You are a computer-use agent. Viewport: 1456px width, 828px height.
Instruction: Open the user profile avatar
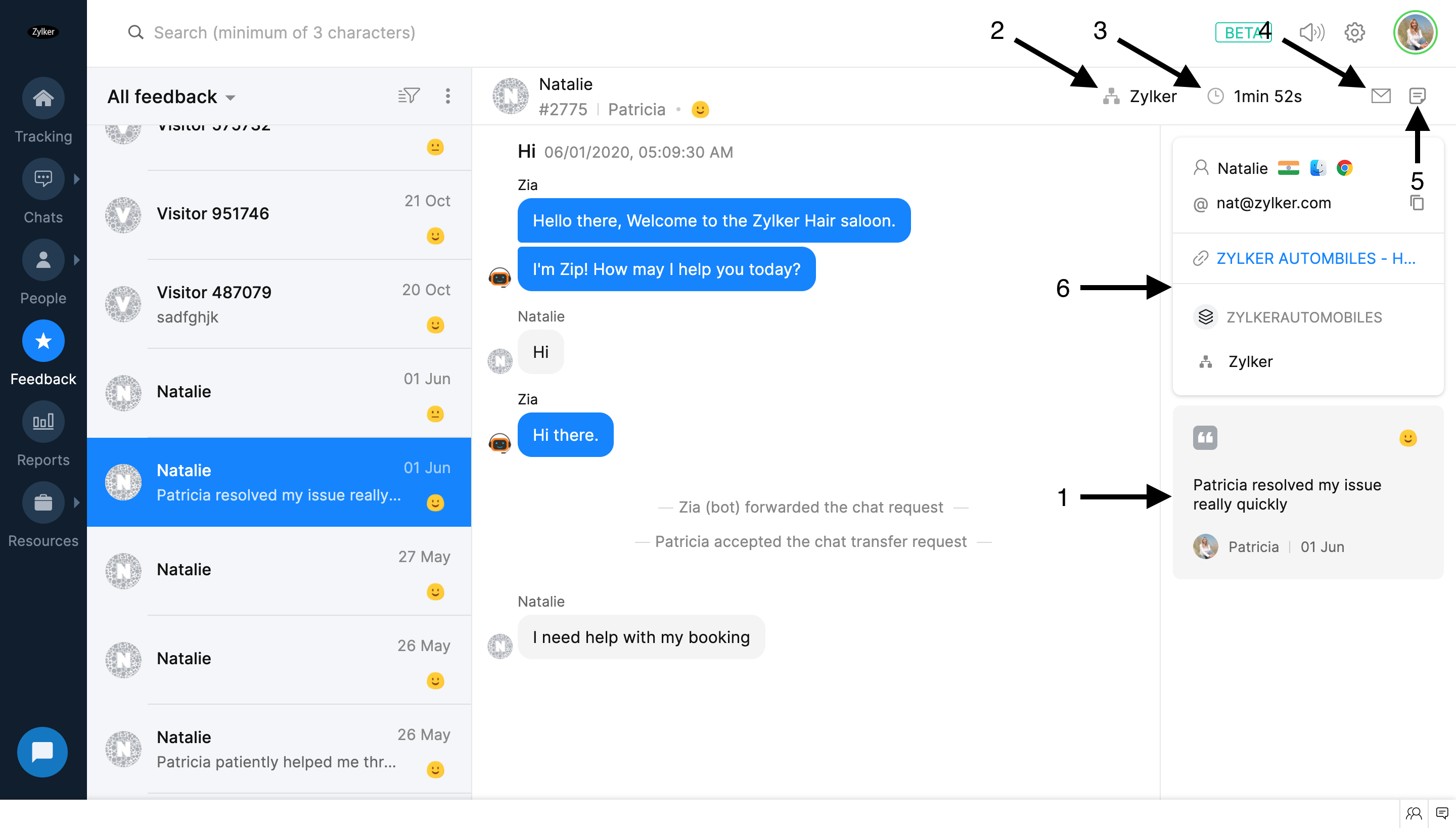tap(1415, 32)
